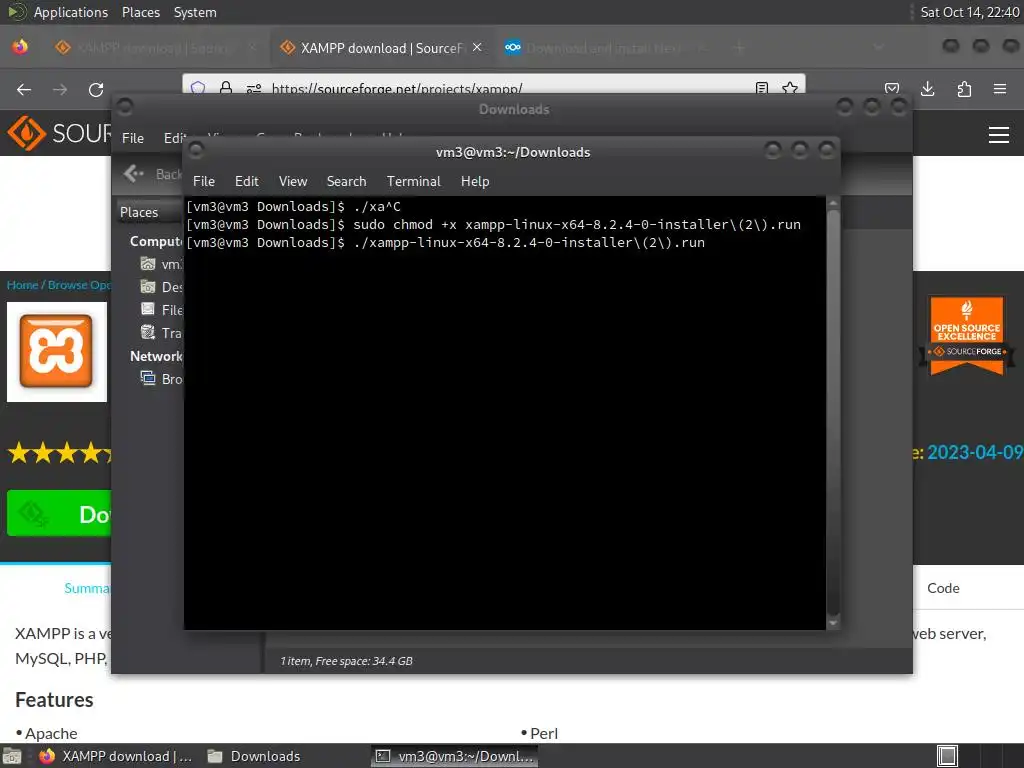Switch to Downloads taskbar entry
Image resolution: width=1024 pixels, height=768 pixels.
click(x=253, y=756)
